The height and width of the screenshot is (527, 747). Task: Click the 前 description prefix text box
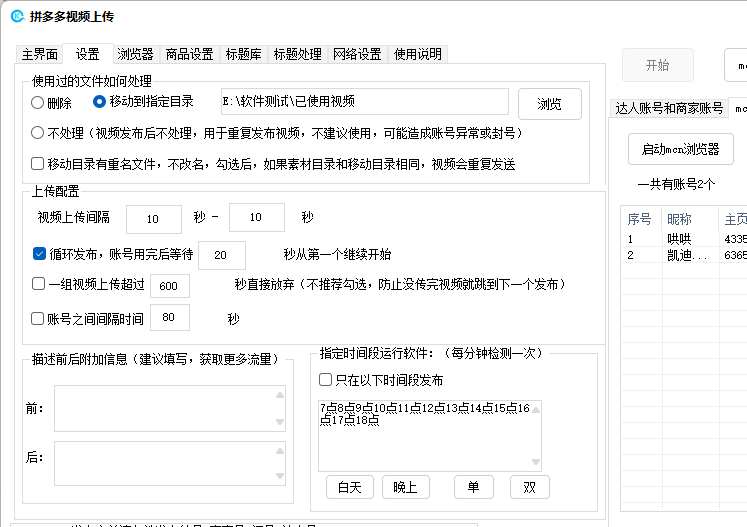(170, 409)
